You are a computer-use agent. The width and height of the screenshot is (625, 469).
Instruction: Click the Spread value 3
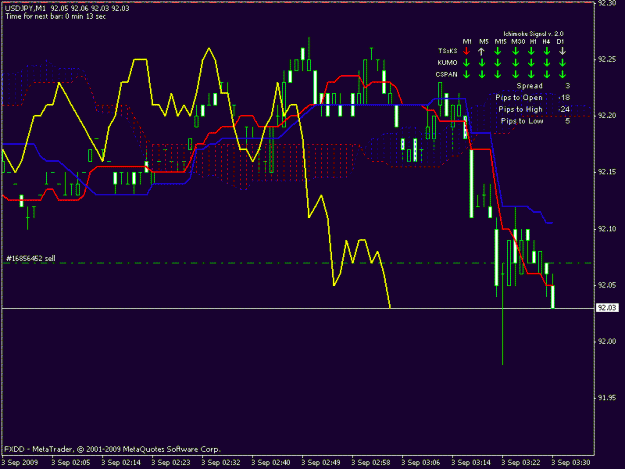click(568, 86)
